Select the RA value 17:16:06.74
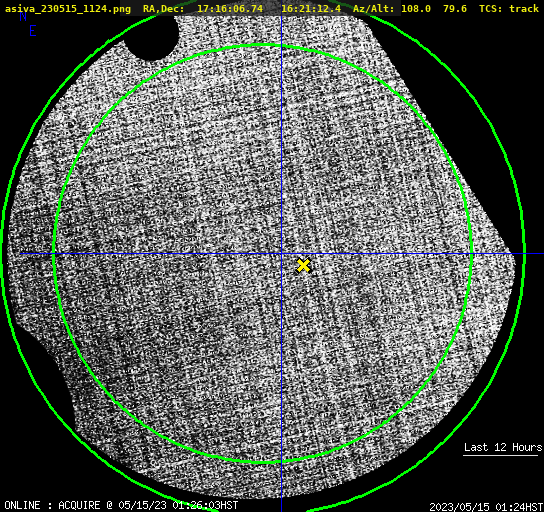544x512 pixels. pyautogui.click(x=230, y=8)
